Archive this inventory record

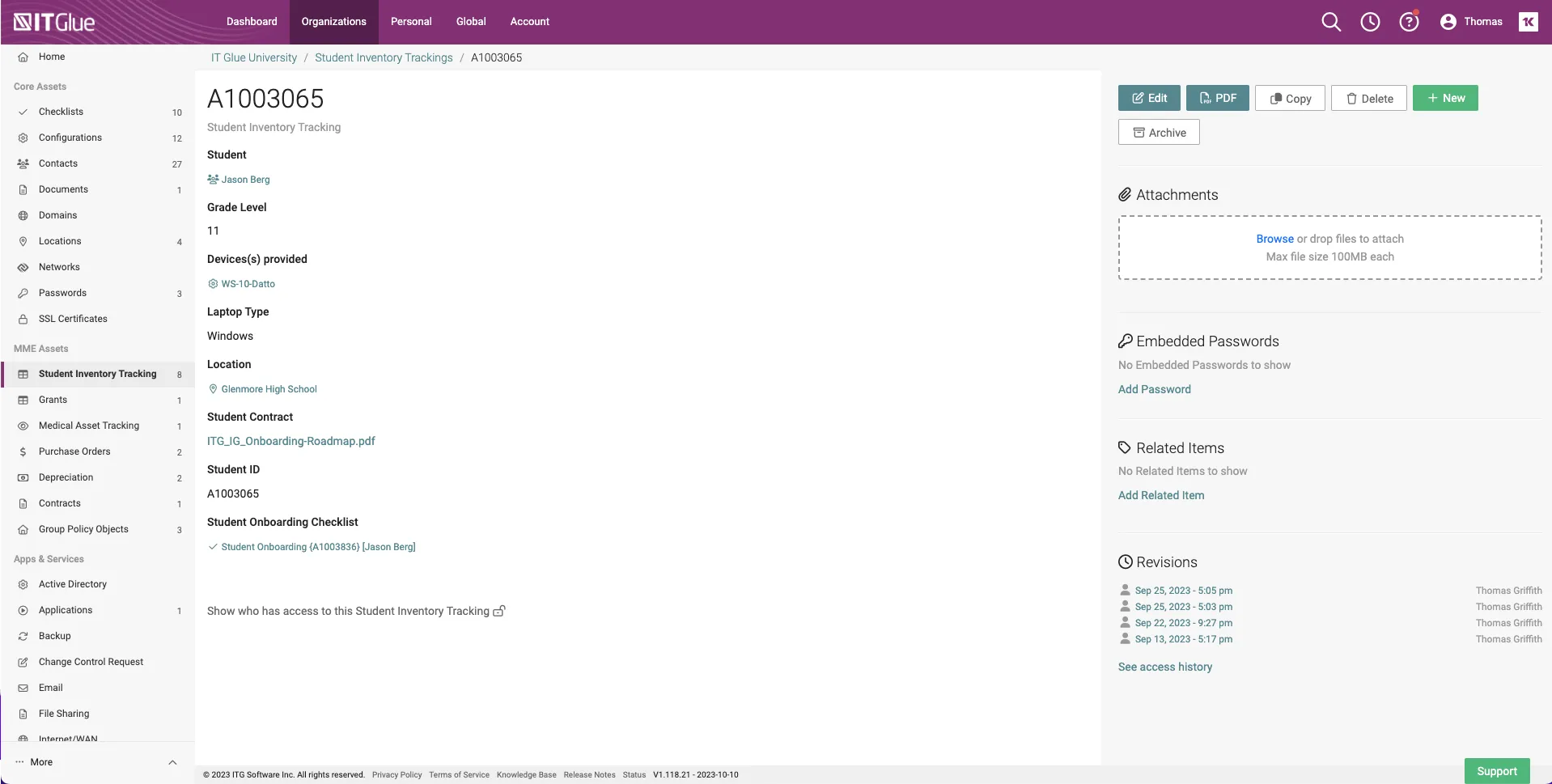1159,133
